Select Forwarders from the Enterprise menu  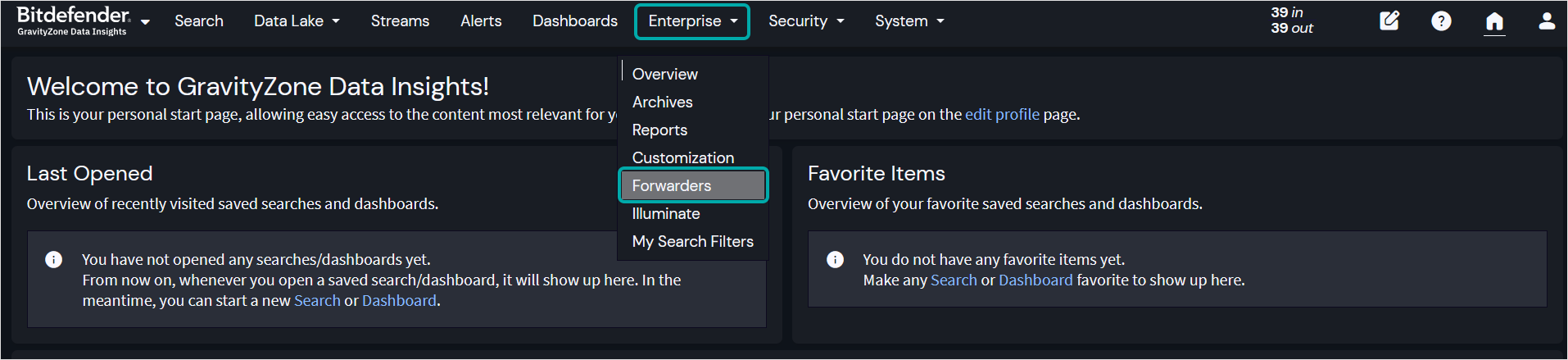point(693,185)
